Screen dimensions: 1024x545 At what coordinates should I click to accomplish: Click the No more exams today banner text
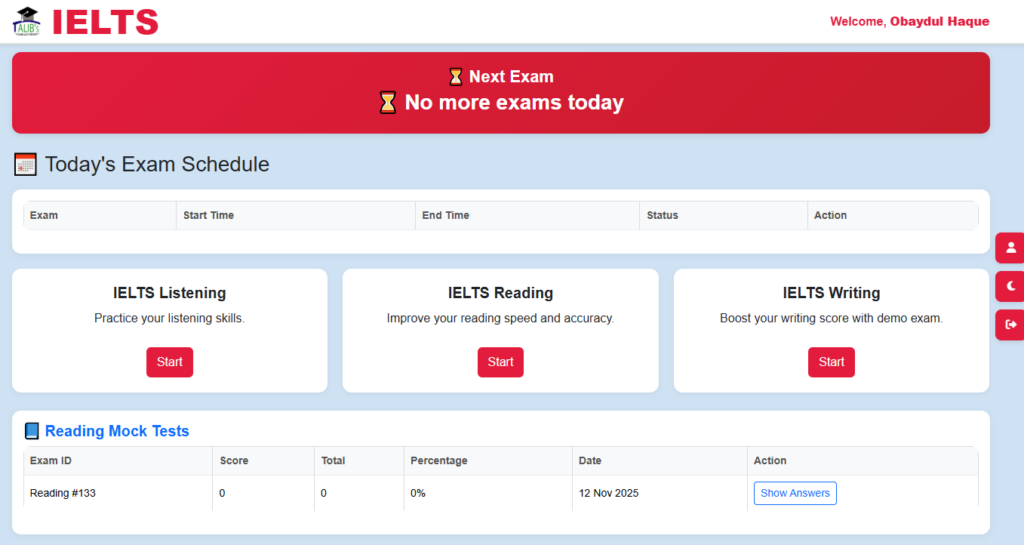514,102
